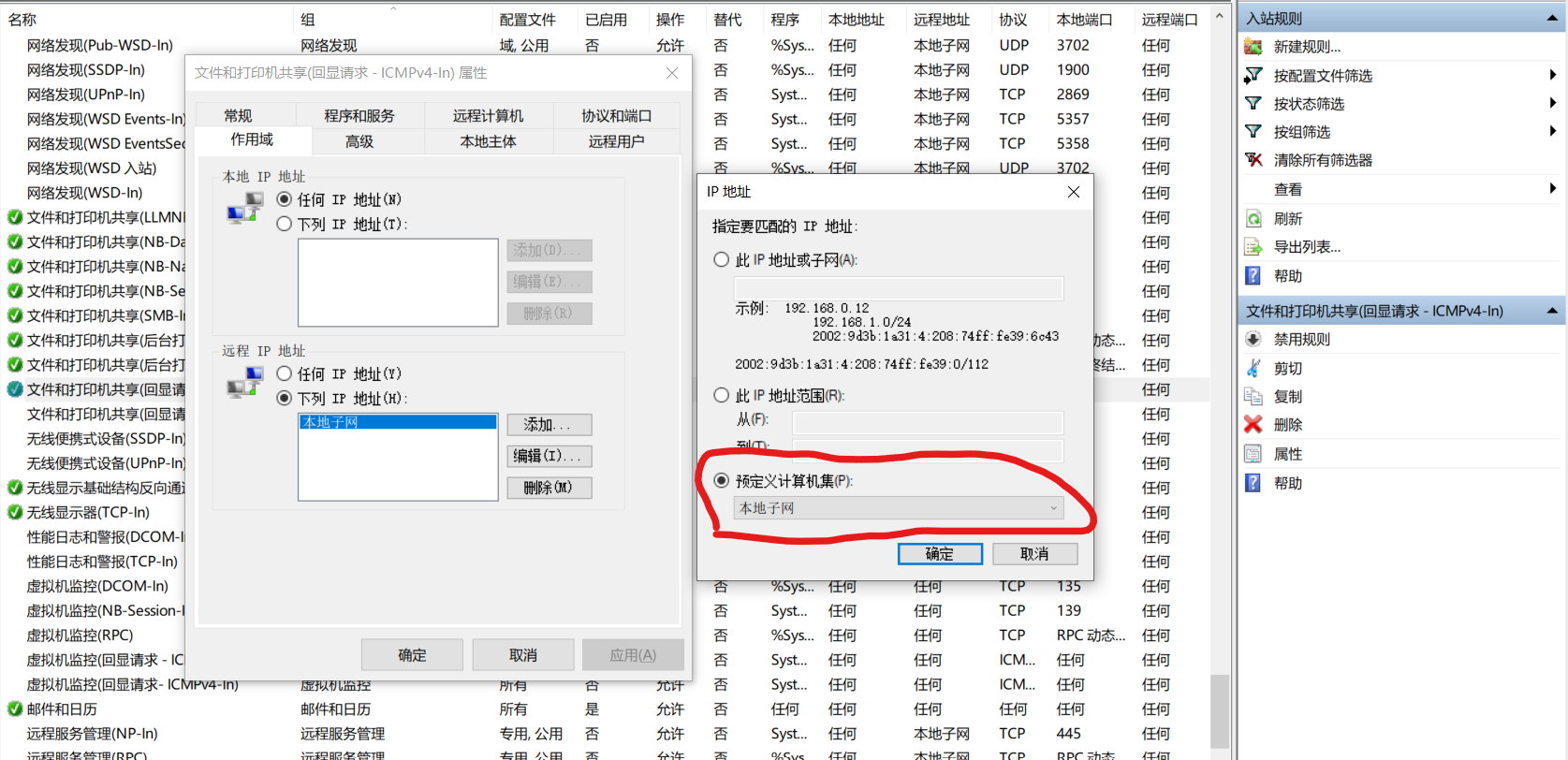The image size is (1568, 760).
Task: Click the 清除所有筛选器 filter clear icon
Action: (x=1253, y=160)
